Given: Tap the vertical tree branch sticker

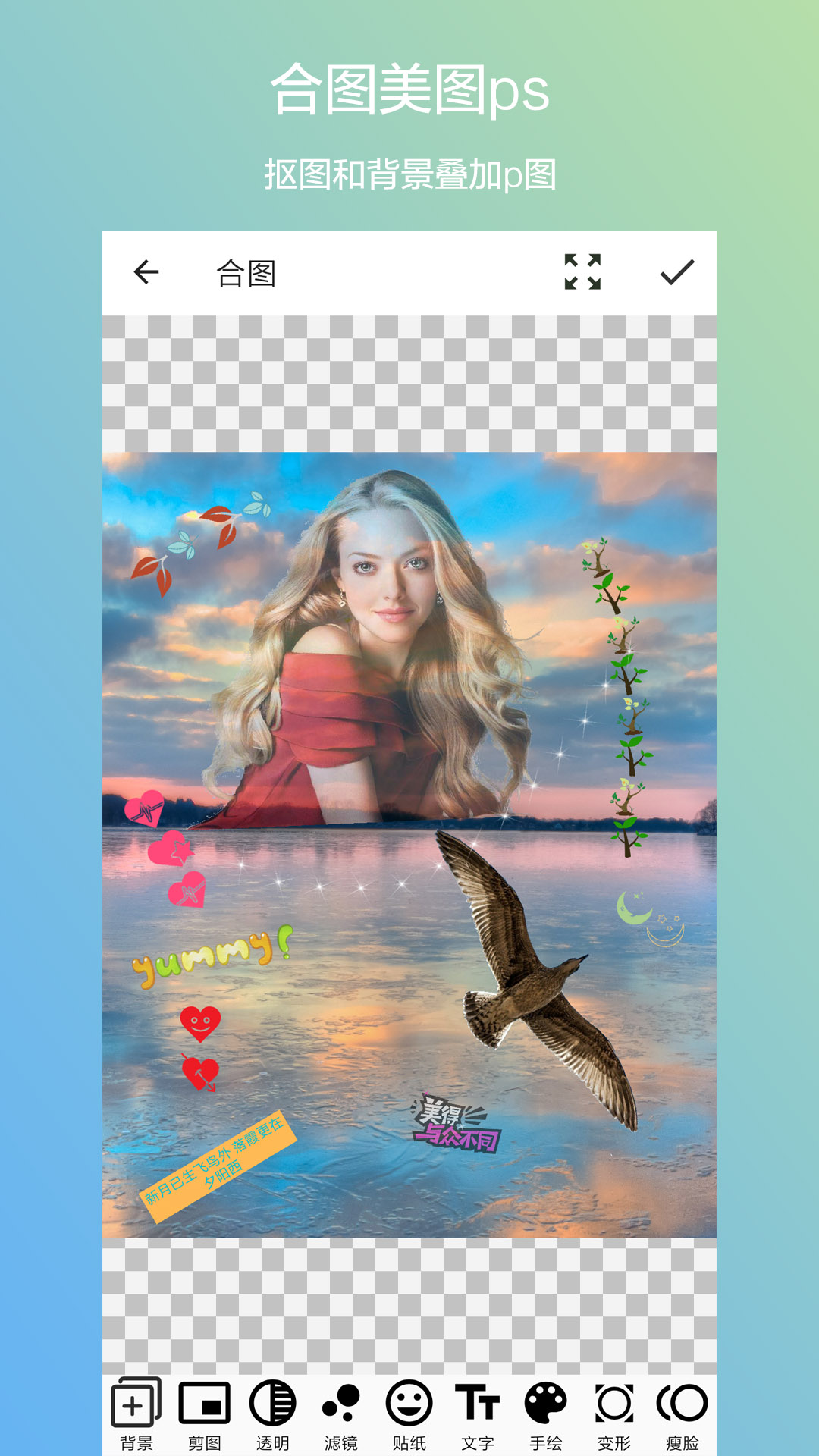Looking at the screenshot, I should (x=626, y=698).
